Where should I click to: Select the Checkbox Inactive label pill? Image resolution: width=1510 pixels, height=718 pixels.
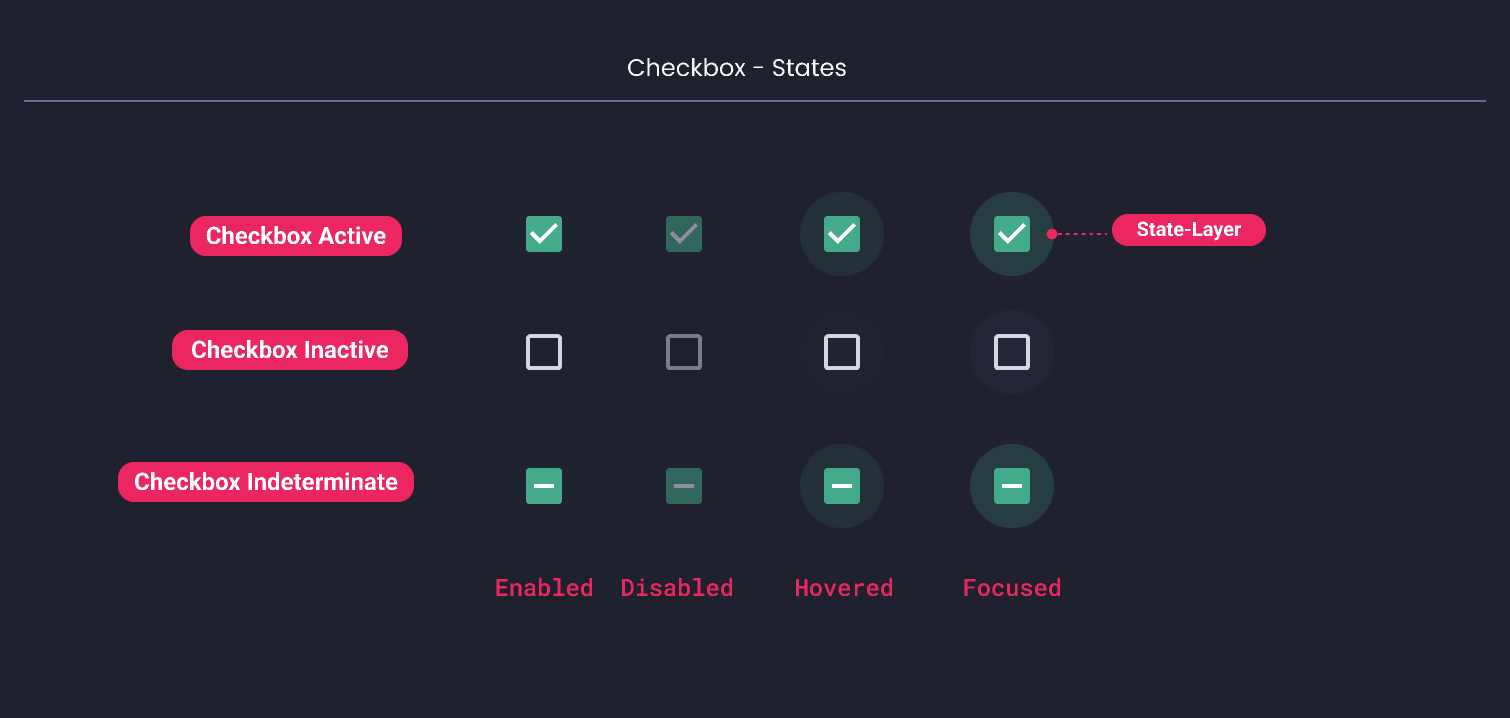[290, 350]
